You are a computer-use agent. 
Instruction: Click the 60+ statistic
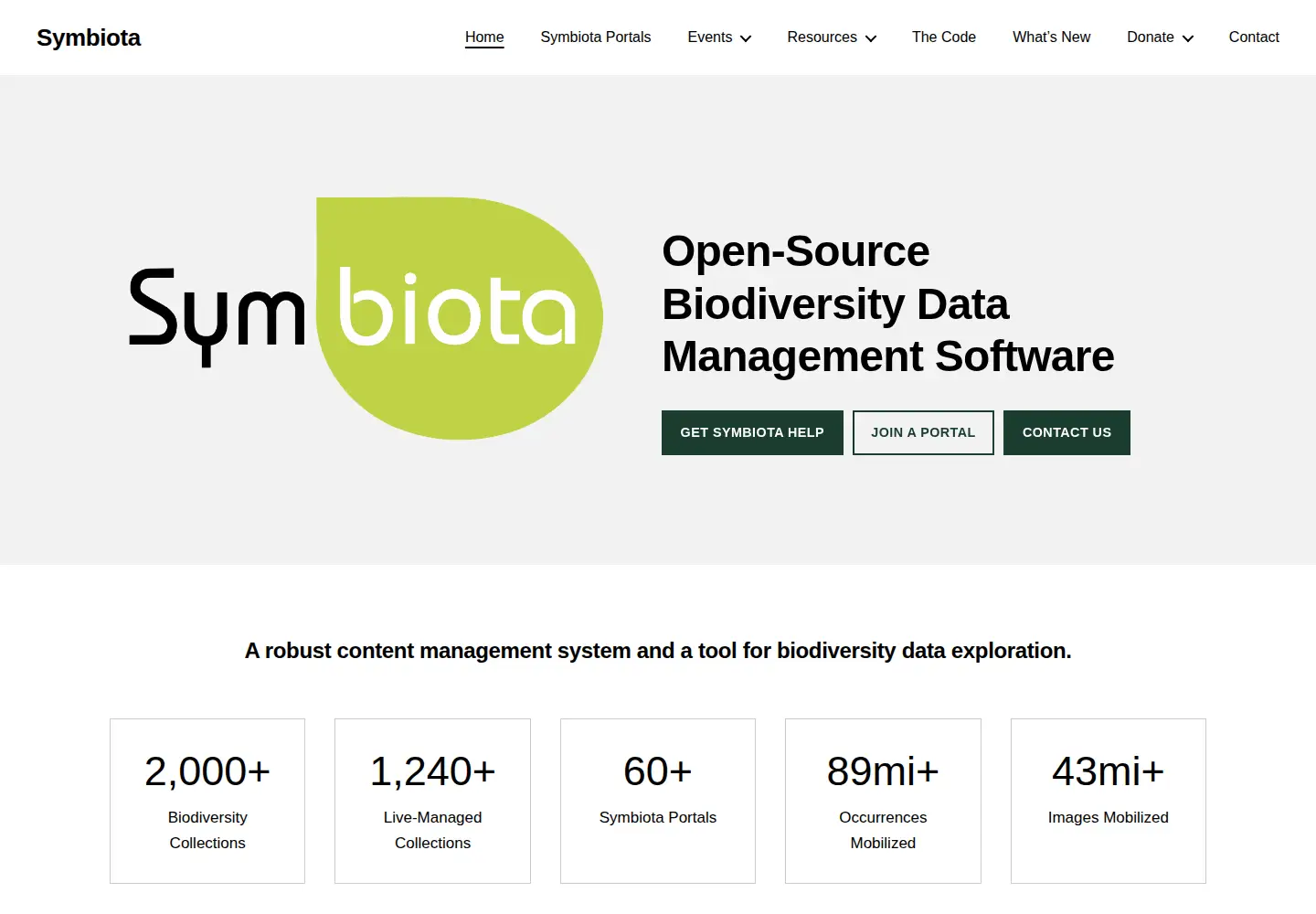[658, 771]
